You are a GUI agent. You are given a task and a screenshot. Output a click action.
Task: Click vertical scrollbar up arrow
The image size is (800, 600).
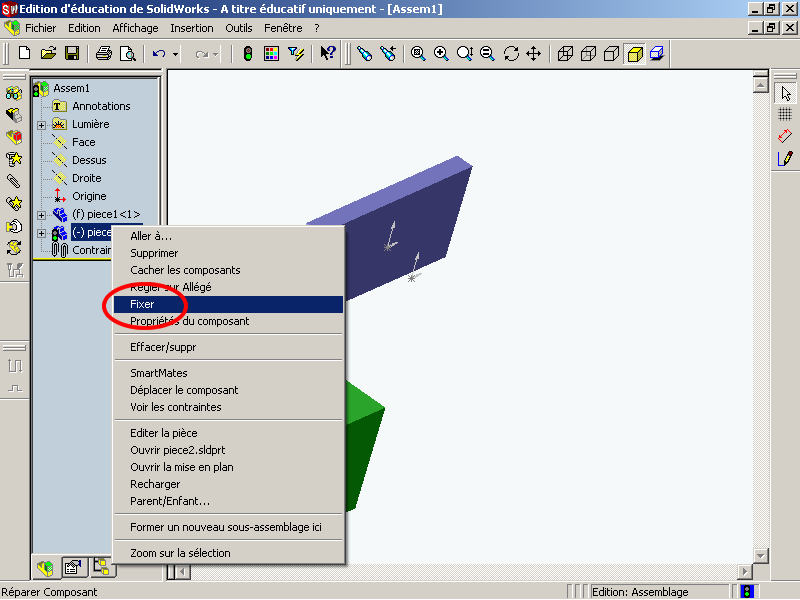click(x=760, y=85)
